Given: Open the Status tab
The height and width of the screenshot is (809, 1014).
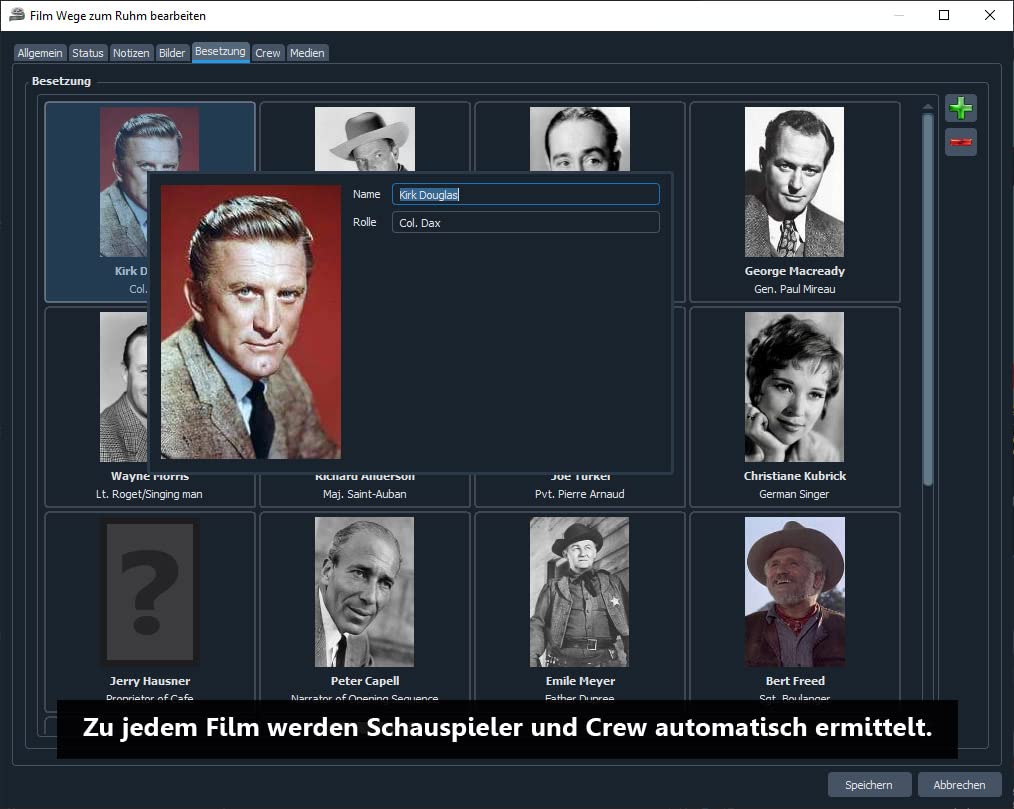Looking at the screenshot, I should pyautogui.click(x=87, y=53).
